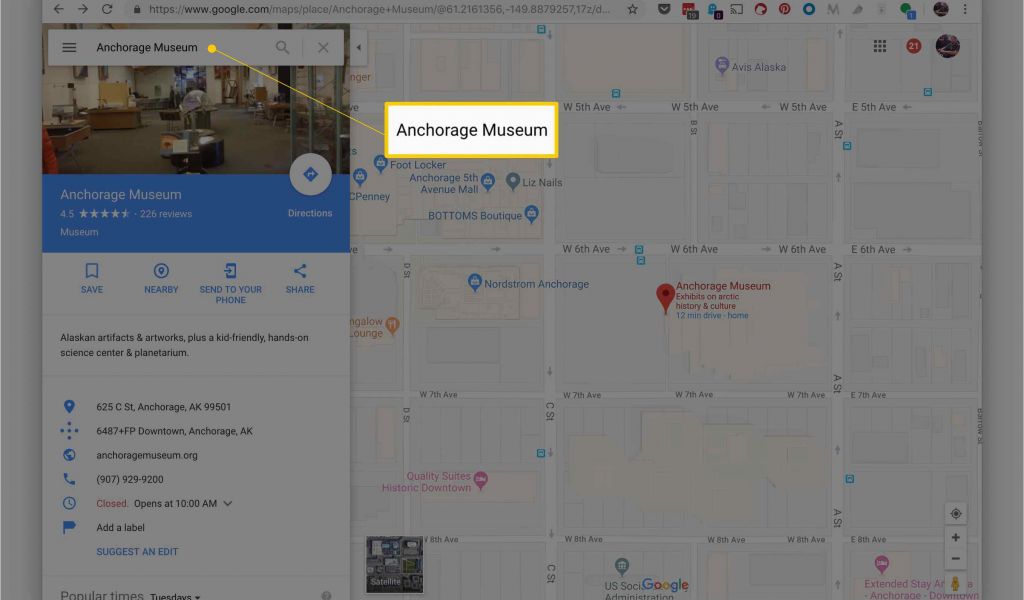
Task: Click the Cast extension icon
Action: tap(737, 9)
